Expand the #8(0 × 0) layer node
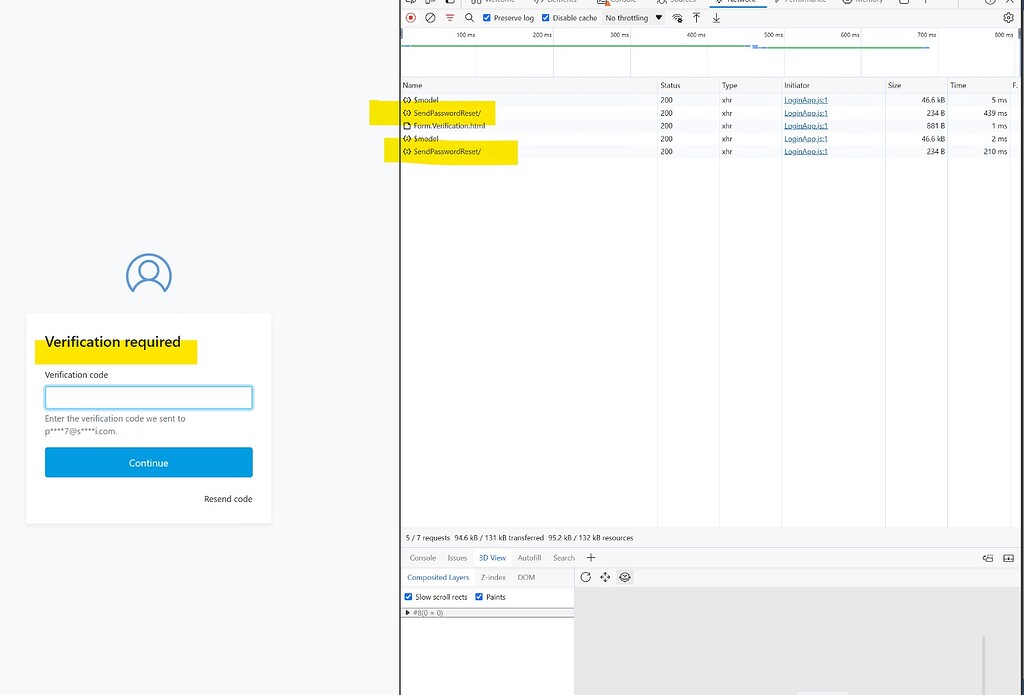Screen dimensions: 1024x695 tap(408, 612)
